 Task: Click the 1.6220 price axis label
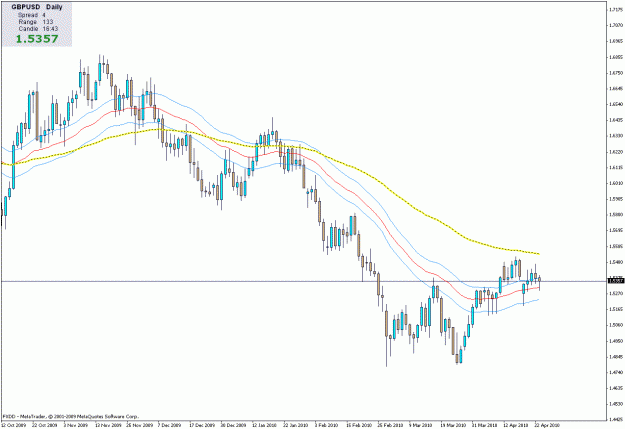(616, 152)
